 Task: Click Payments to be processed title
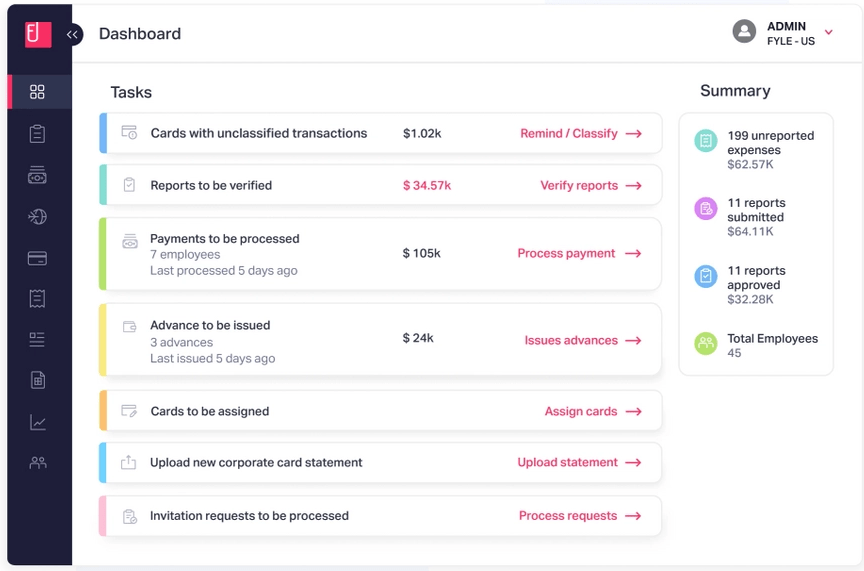(225, 239)
